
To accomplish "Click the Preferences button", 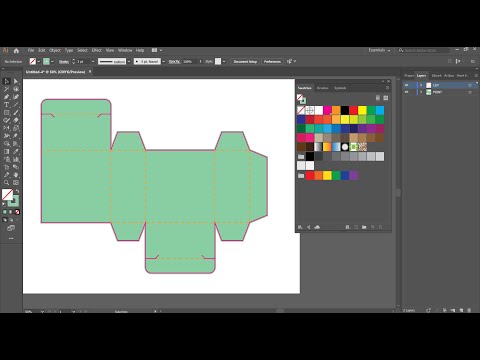I will (x=272, y=62).
